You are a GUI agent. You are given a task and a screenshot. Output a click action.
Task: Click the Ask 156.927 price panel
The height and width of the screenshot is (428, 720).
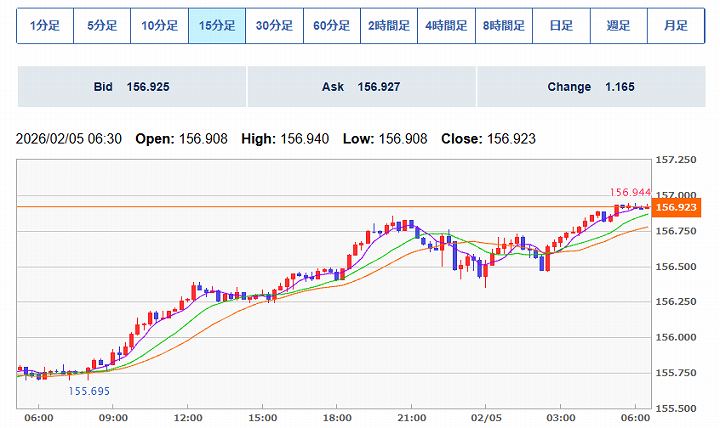click(360, 87)
